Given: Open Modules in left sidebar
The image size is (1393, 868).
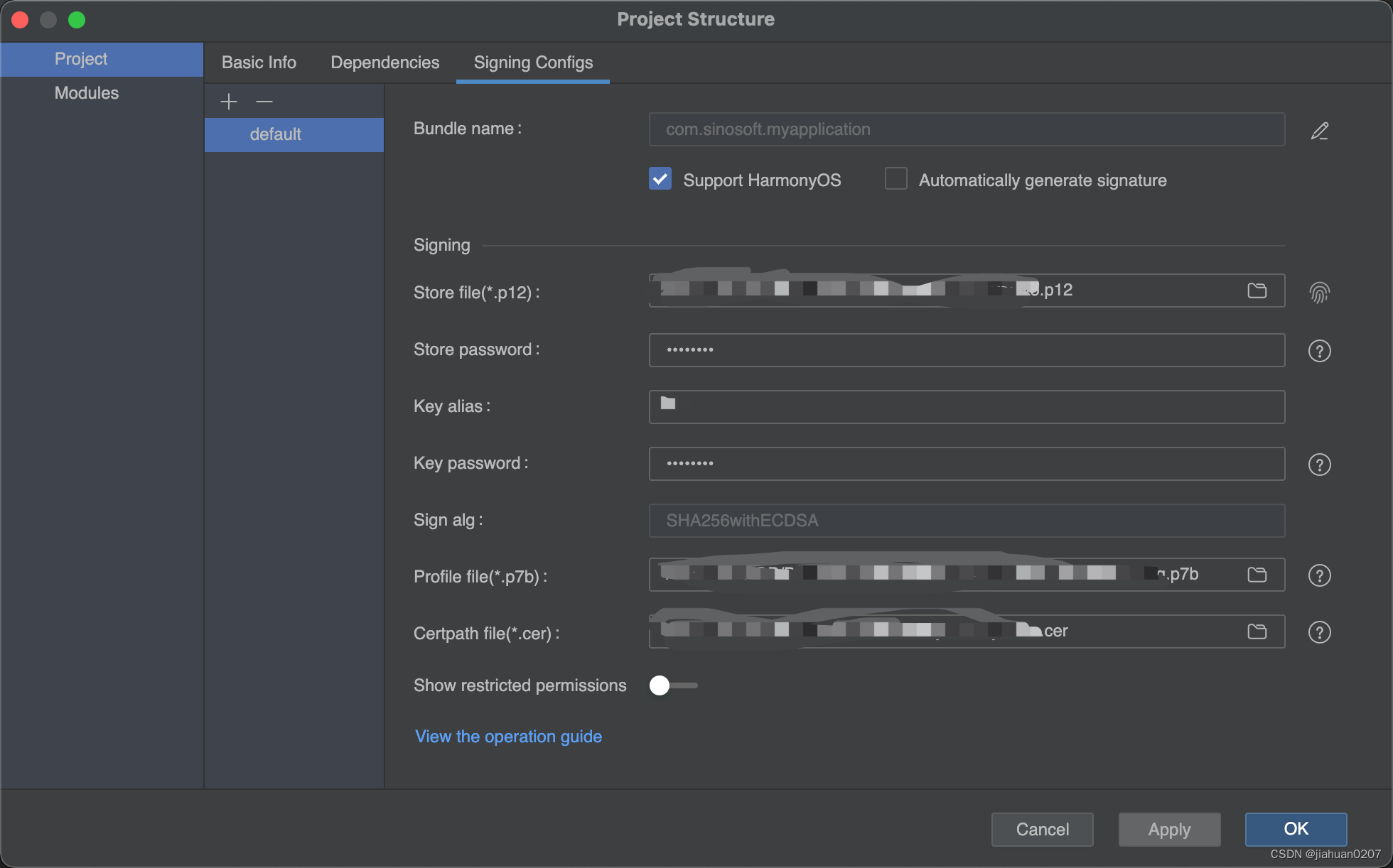Looking at the screenshot, I should (x=102, y=93).
